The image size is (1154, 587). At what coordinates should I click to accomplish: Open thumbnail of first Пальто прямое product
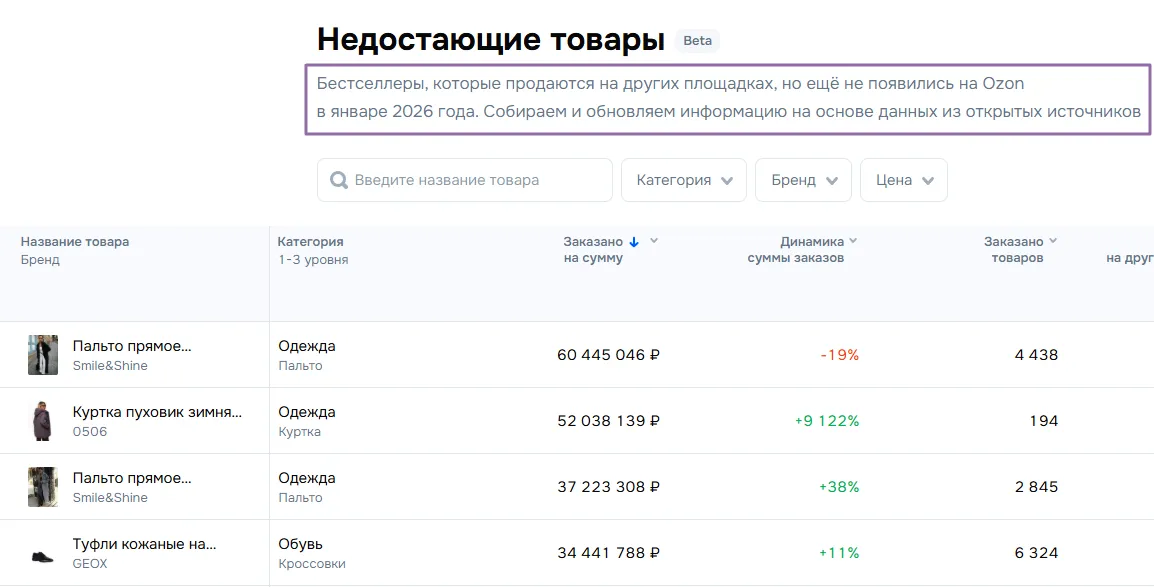click(x=43, y=355)
